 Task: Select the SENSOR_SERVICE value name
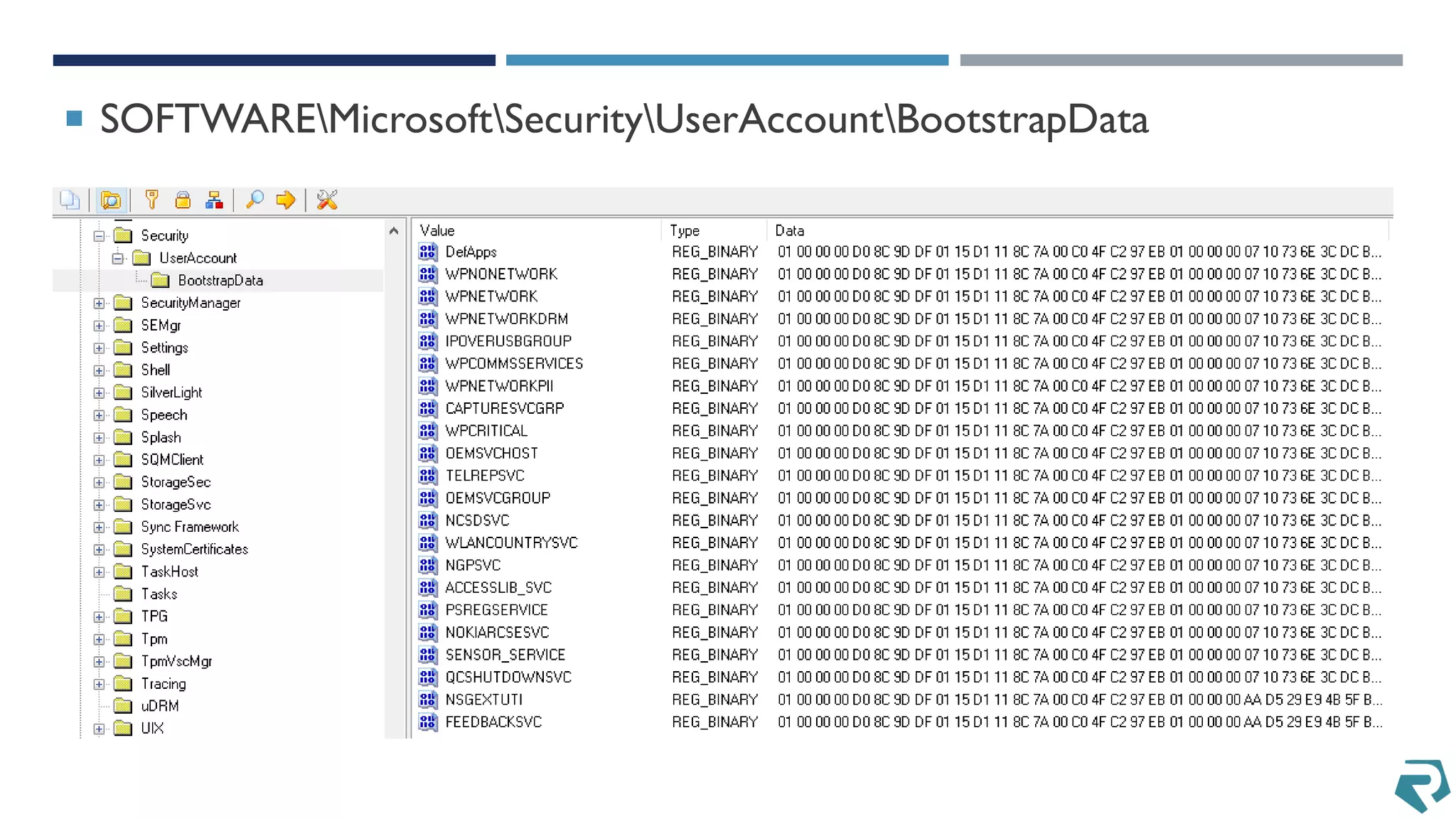coord(505,655)
